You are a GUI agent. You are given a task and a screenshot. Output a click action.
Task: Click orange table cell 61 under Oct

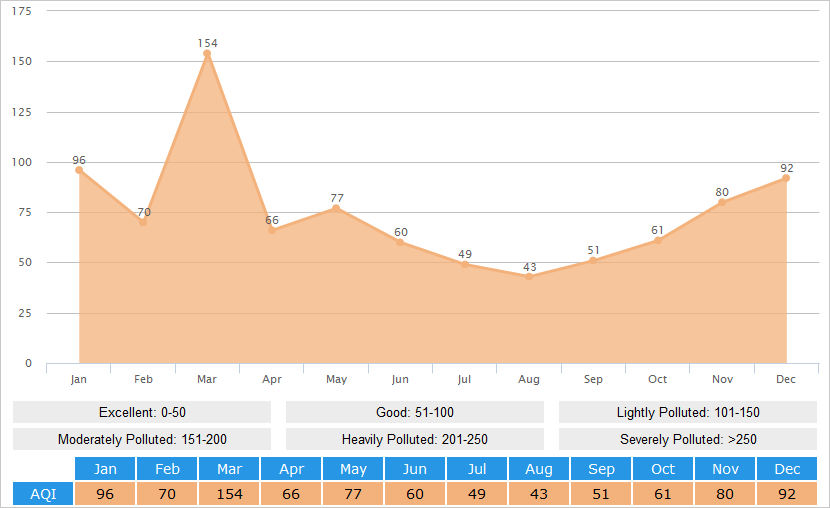click(663, 494)
